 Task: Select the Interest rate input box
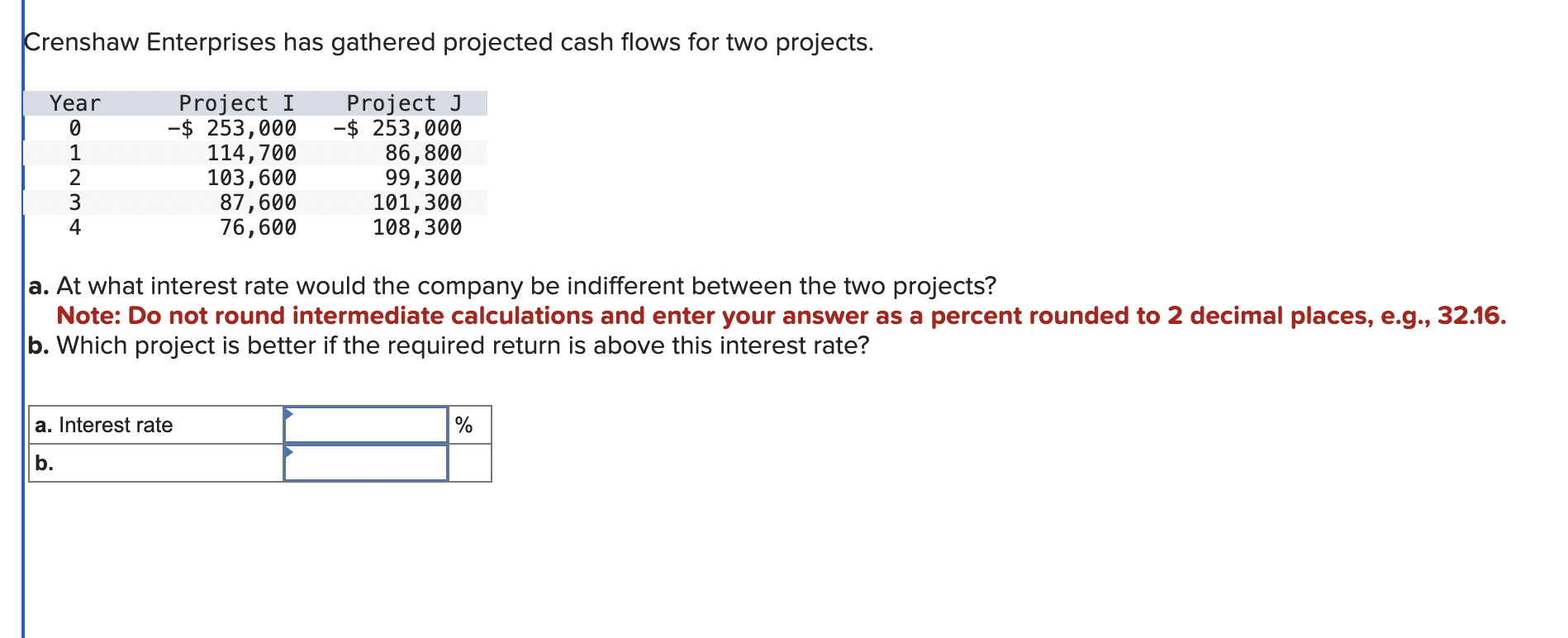coord(366,424)
